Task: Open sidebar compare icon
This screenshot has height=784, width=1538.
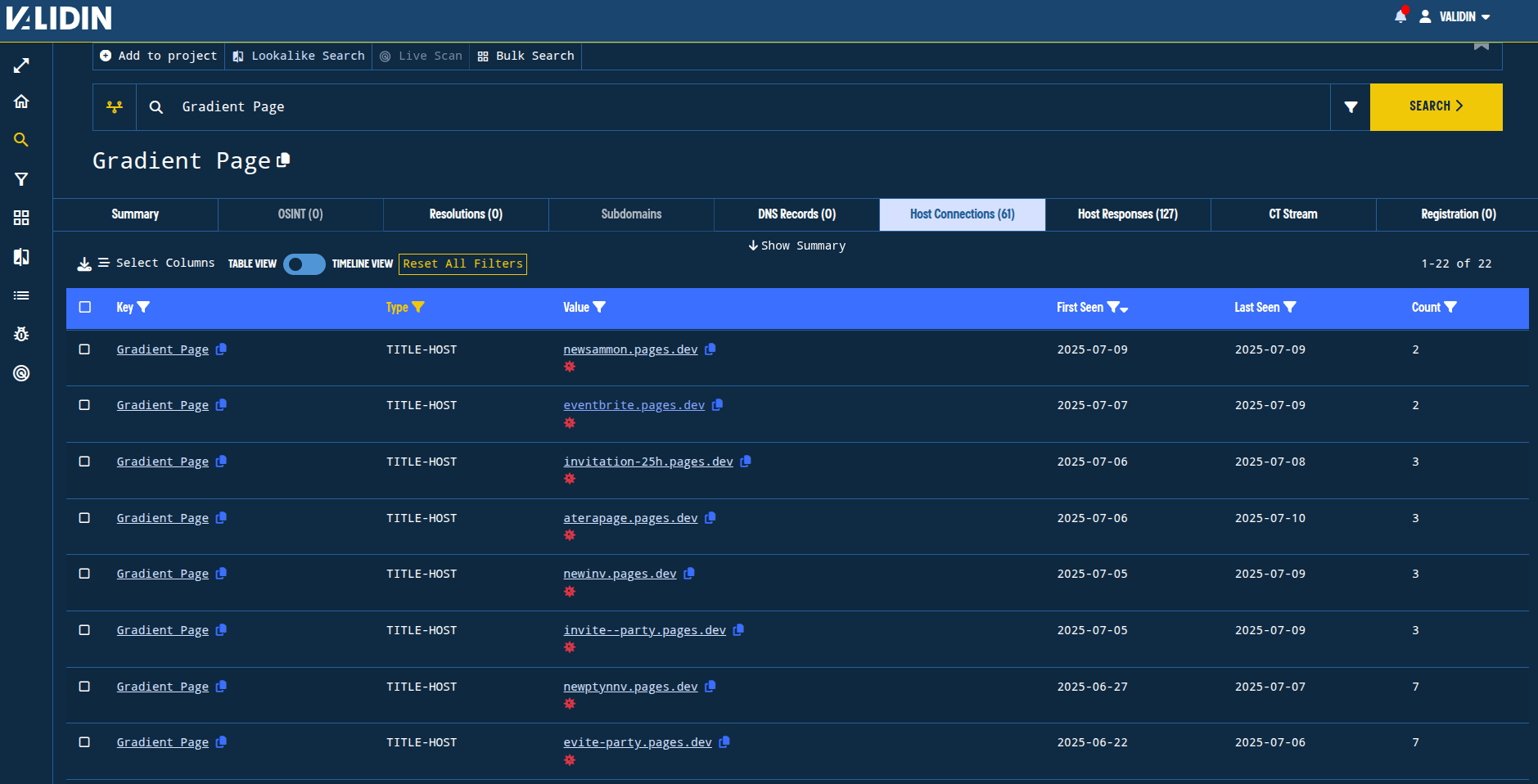Action: coord(21,257)
